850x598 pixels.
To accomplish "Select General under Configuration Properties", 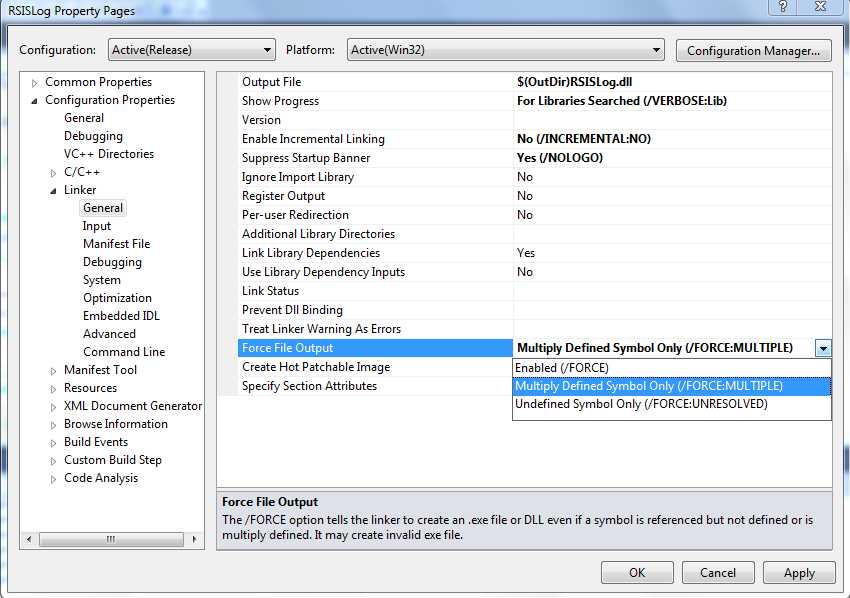I will pos(84,118).
